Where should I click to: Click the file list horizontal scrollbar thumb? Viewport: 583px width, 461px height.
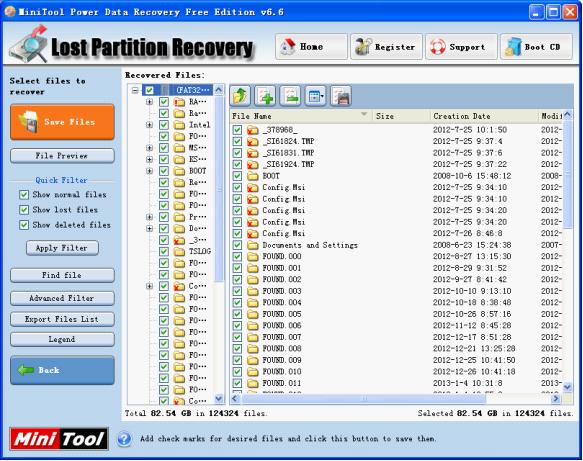point(364,399)
